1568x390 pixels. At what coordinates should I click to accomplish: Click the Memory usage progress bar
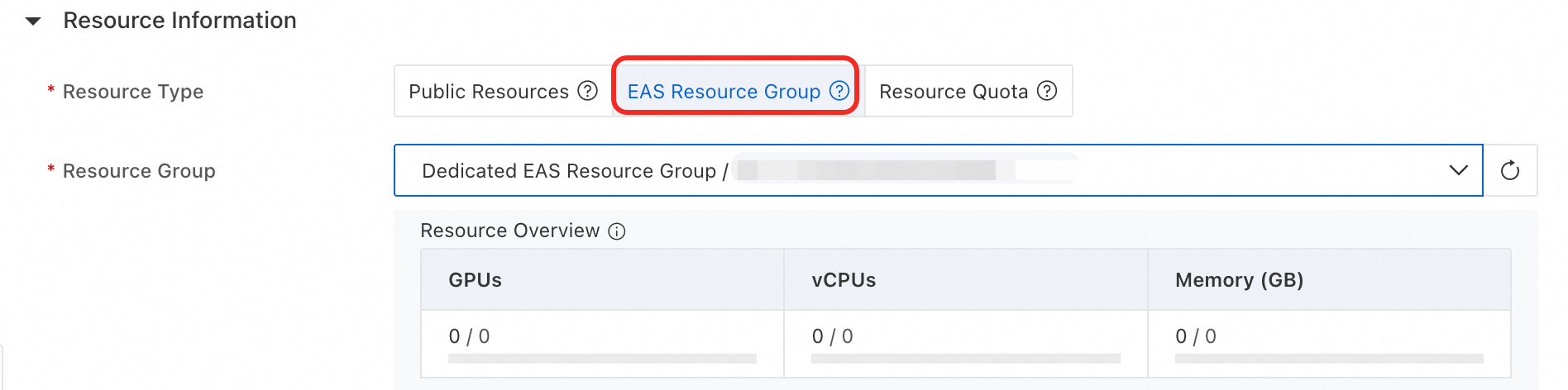coord(1329,359)
